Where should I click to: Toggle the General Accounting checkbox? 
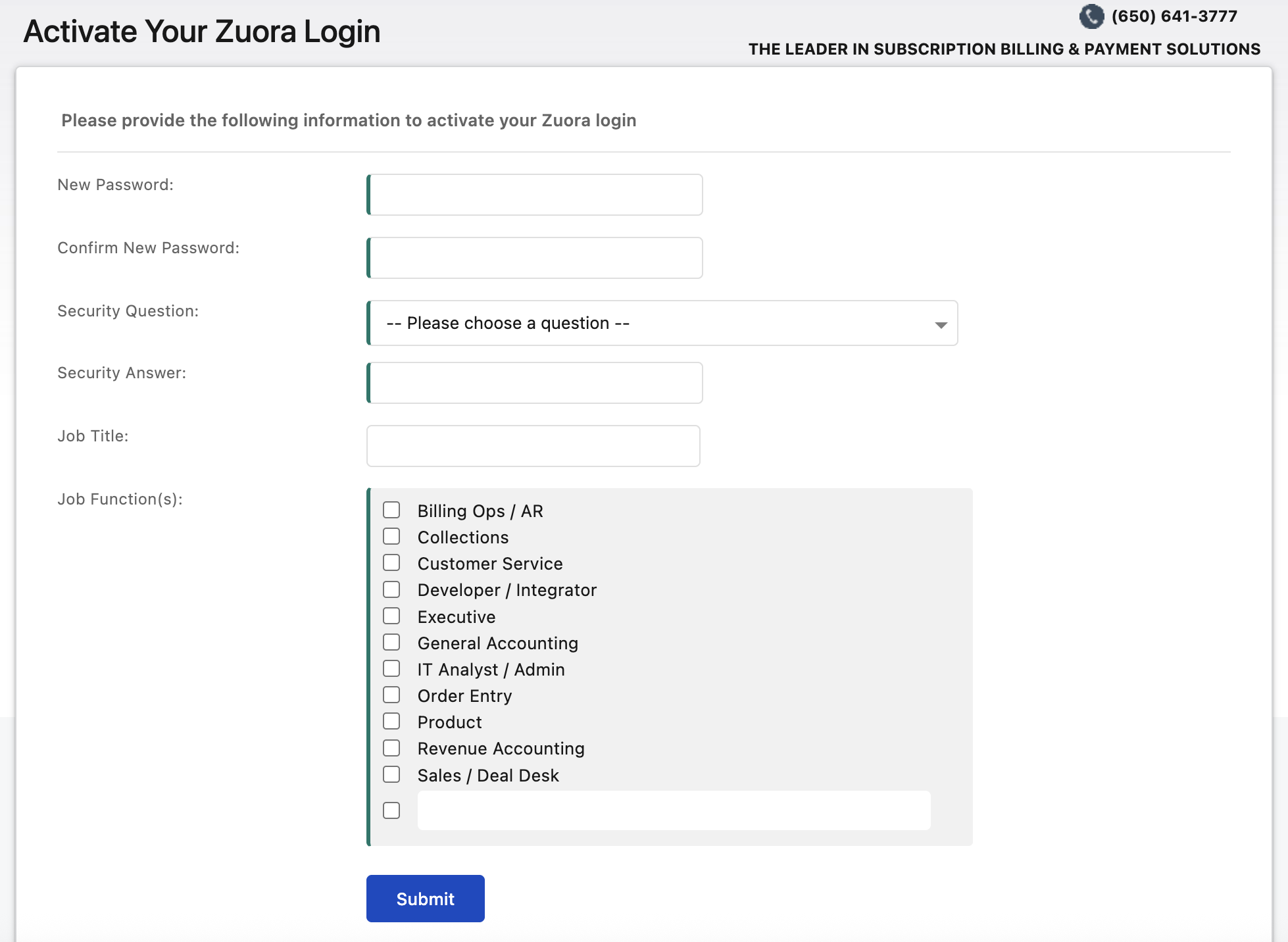pos(391,643)
